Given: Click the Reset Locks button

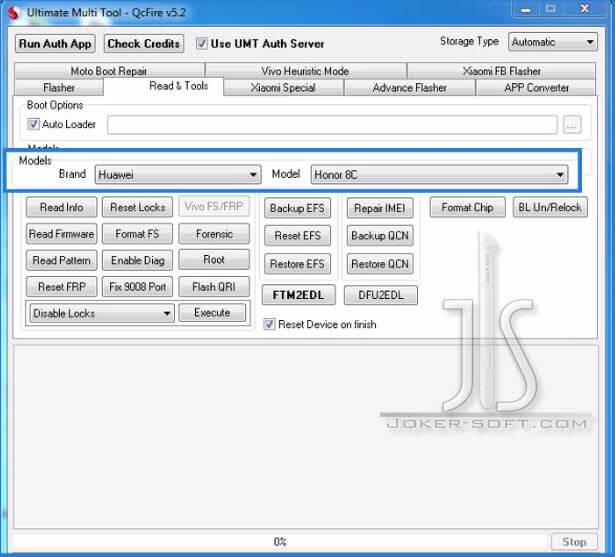Looking at the screenshot, I should [137, 207].
